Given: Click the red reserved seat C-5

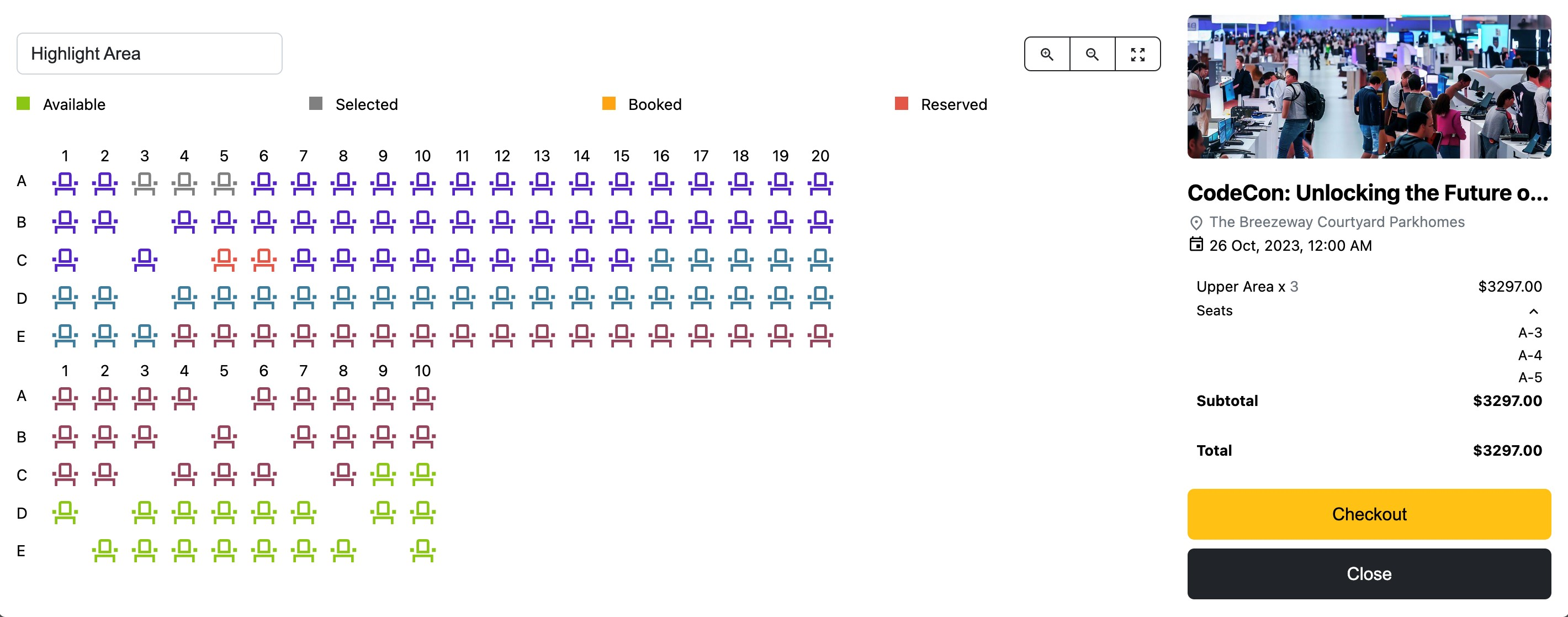Looking at the screenshot, I should pyautogui.click(x=224, y=260).
